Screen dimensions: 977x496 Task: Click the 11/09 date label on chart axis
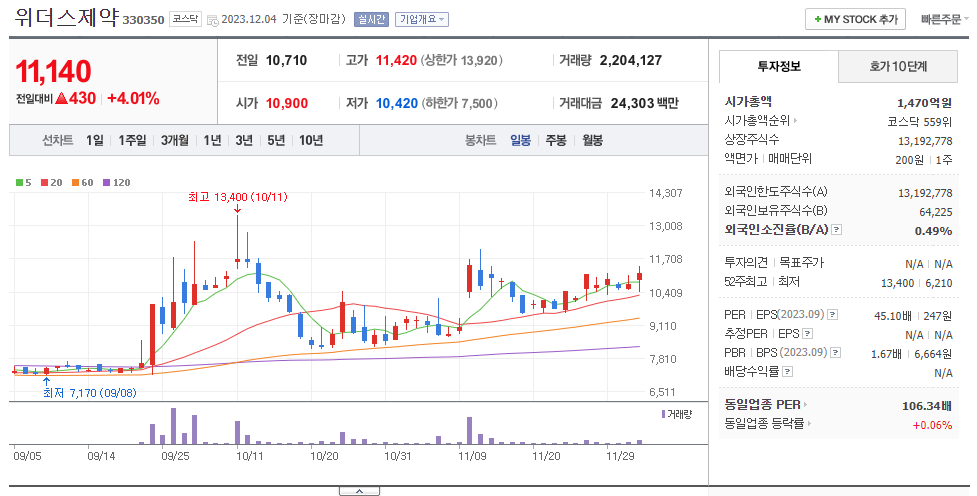pyautogui.click(x=472, y=456)
